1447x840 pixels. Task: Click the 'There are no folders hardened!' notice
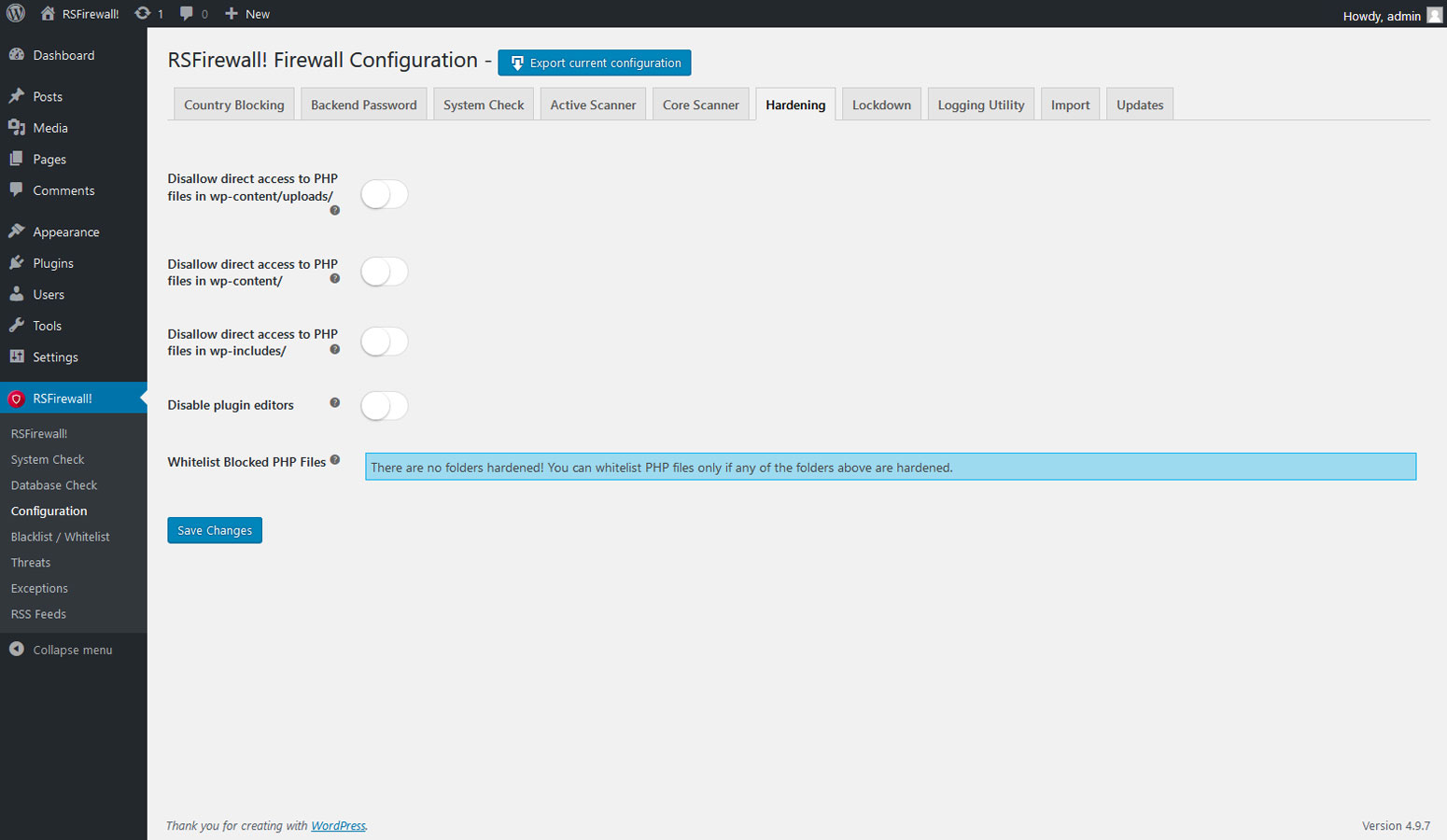(891, 467)
